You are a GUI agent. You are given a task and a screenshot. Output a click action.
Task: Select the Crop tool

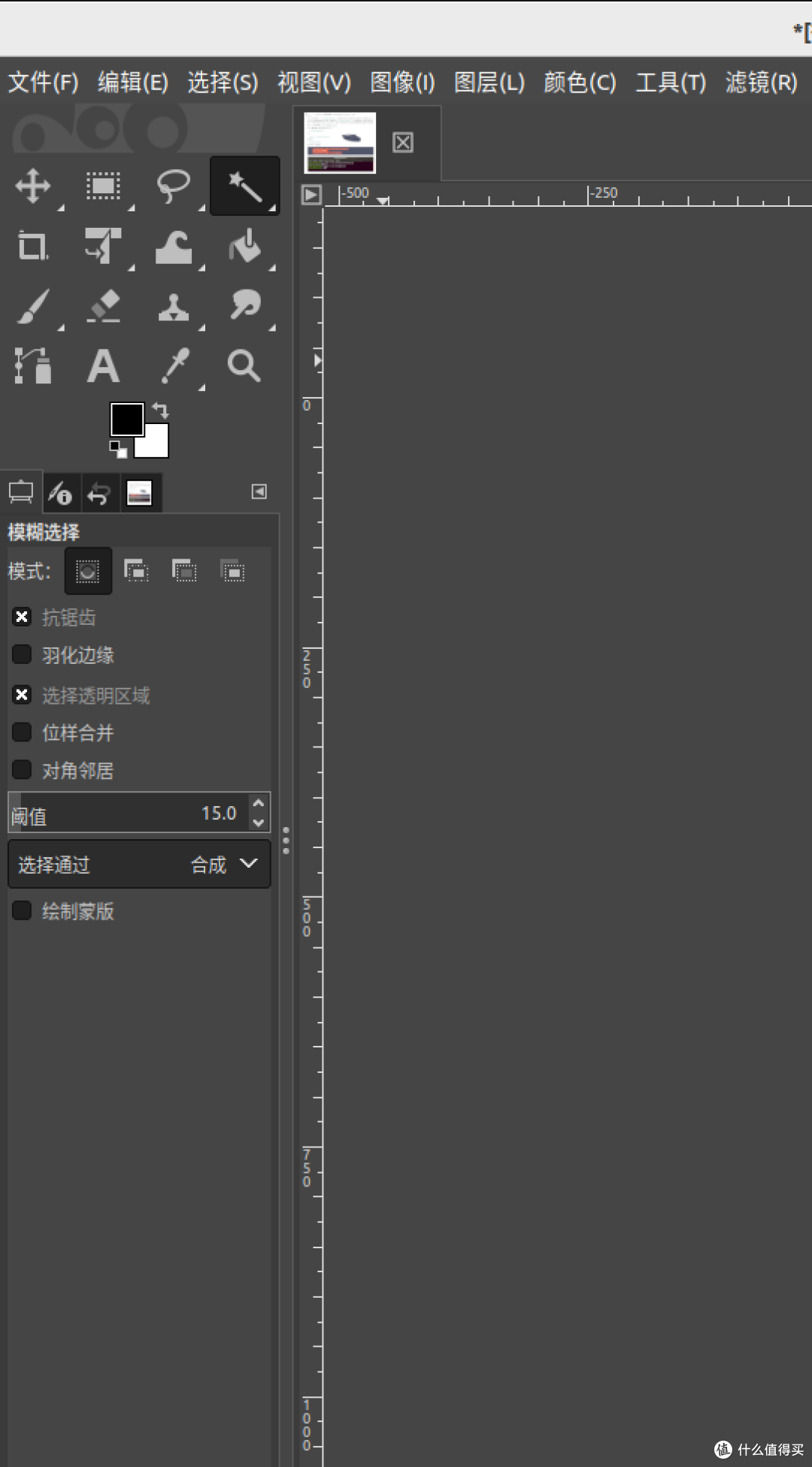[33, 246]
